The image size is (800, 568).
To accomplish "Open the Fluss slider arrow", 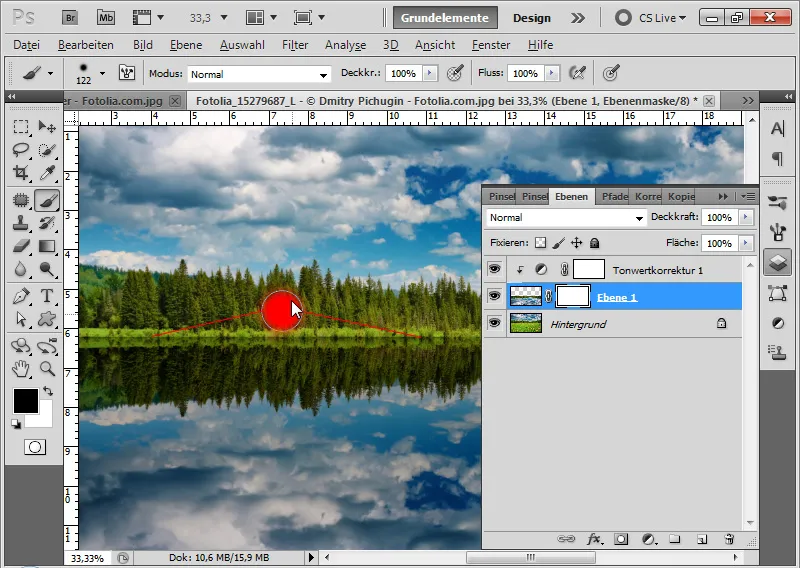I will click(552, 73).
